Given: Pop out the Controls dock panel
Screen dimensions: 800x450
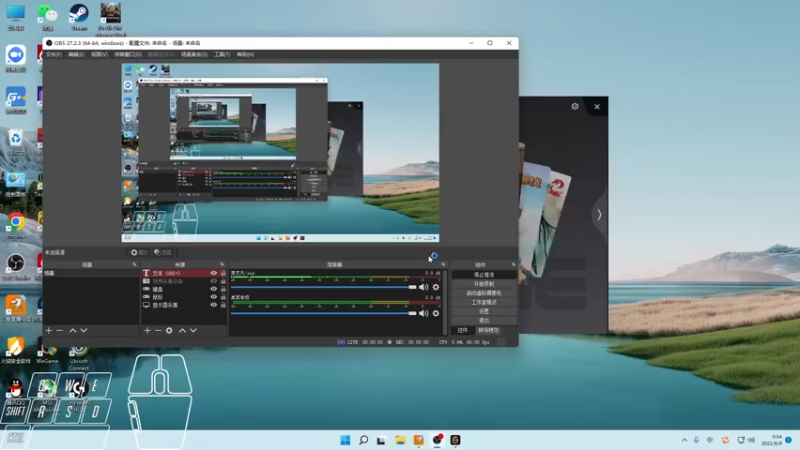Looking at the screenshot, I should 513,264.
